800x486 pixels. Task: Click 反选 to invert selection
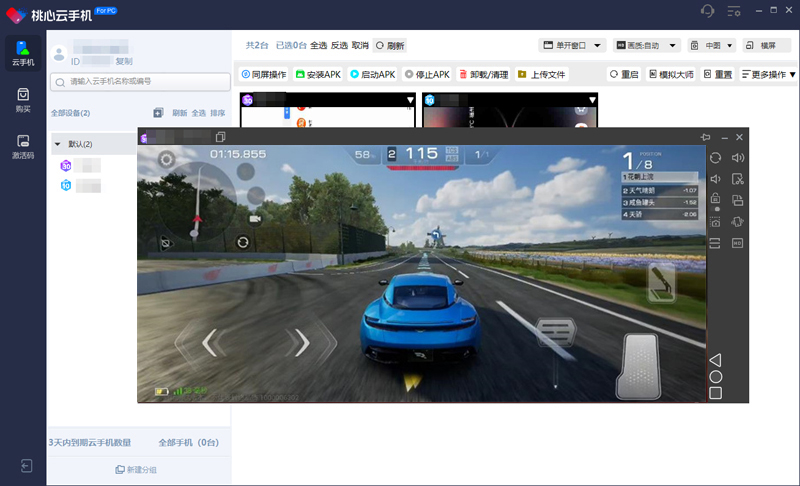click(x=339, y=45)
